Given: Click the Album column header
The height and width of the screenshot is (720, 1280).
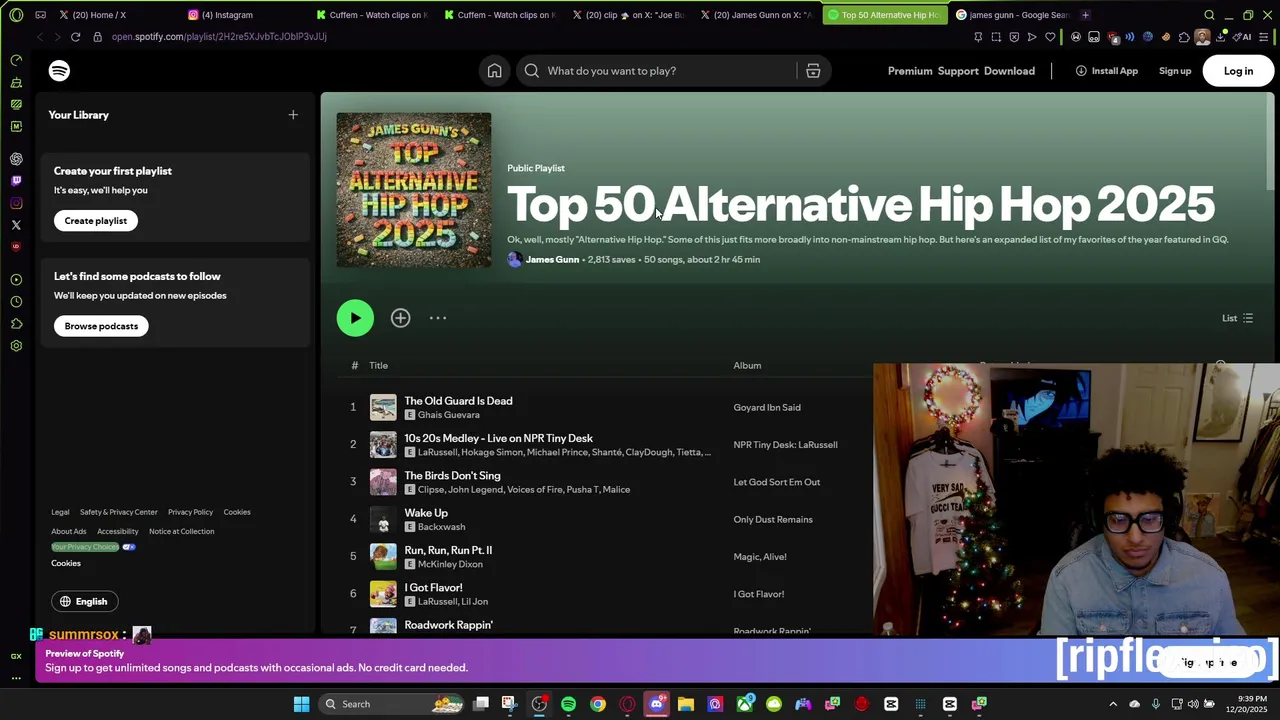Looking at the screenshot, I should (747, 366).
